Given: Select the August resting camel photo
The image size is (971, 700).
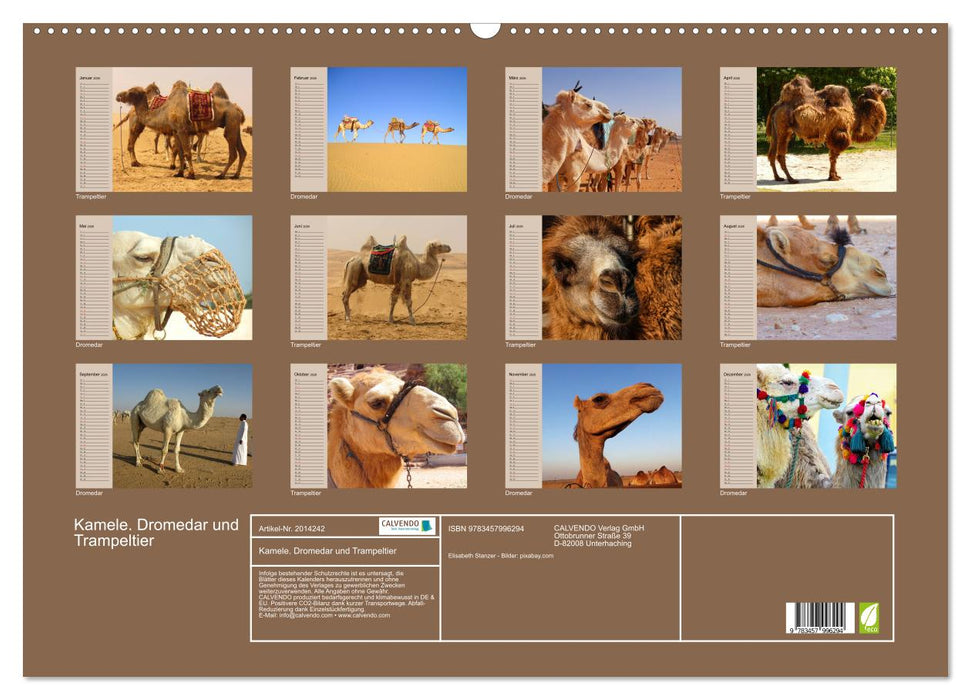Looking at the screenshot, I should [x=826, y=277].
